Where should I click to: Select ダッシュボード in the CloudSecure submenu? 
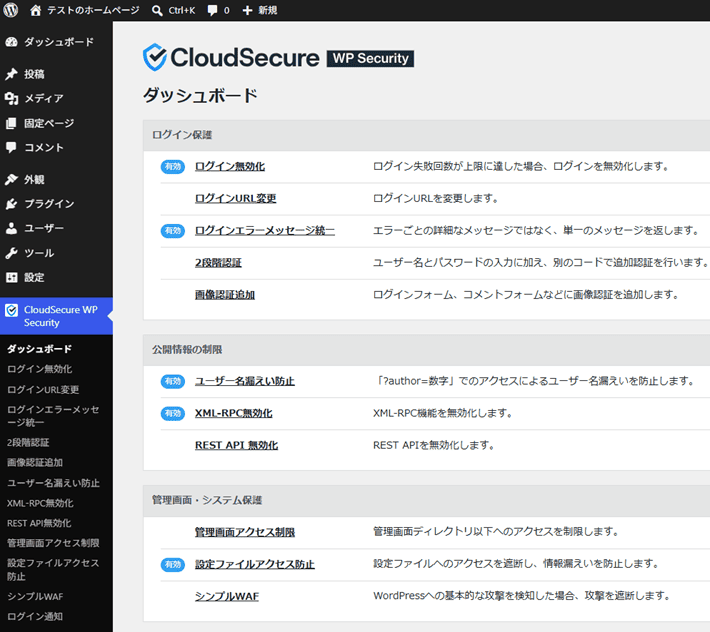point(39,349)
